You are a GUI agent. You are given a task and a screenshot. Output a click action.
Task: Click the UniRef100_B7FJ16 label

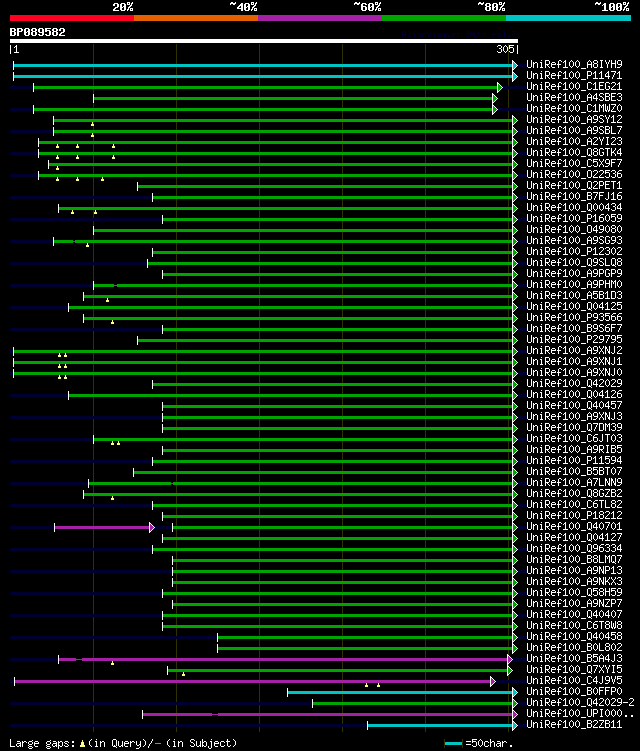pos(574,196)
